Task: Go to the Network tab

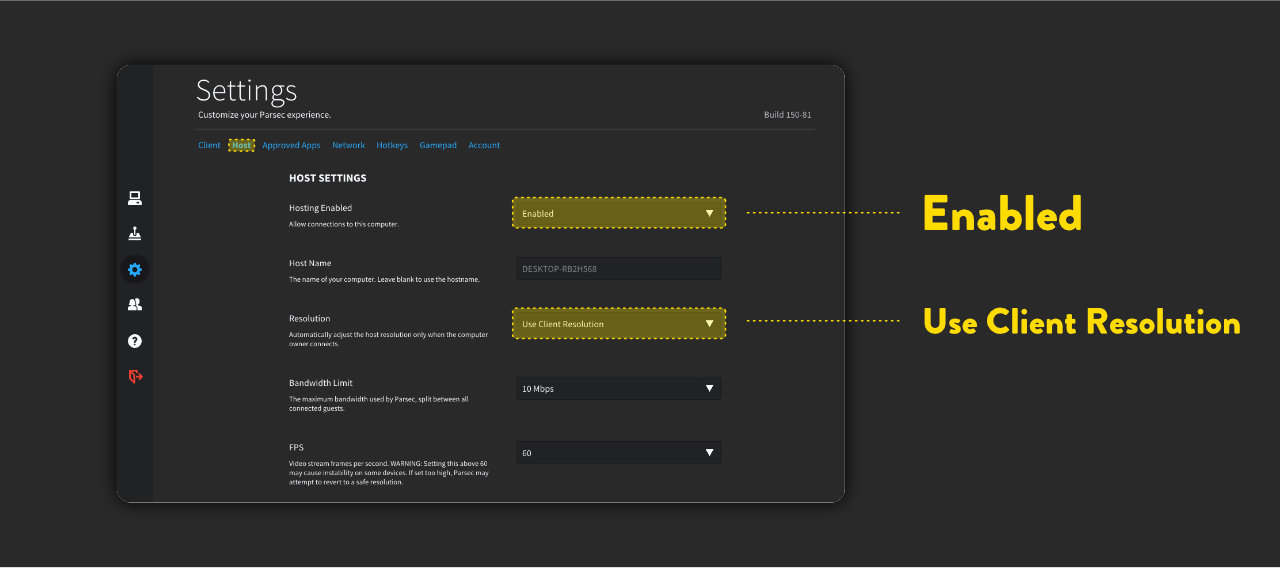Action: (x=348, y=146)
